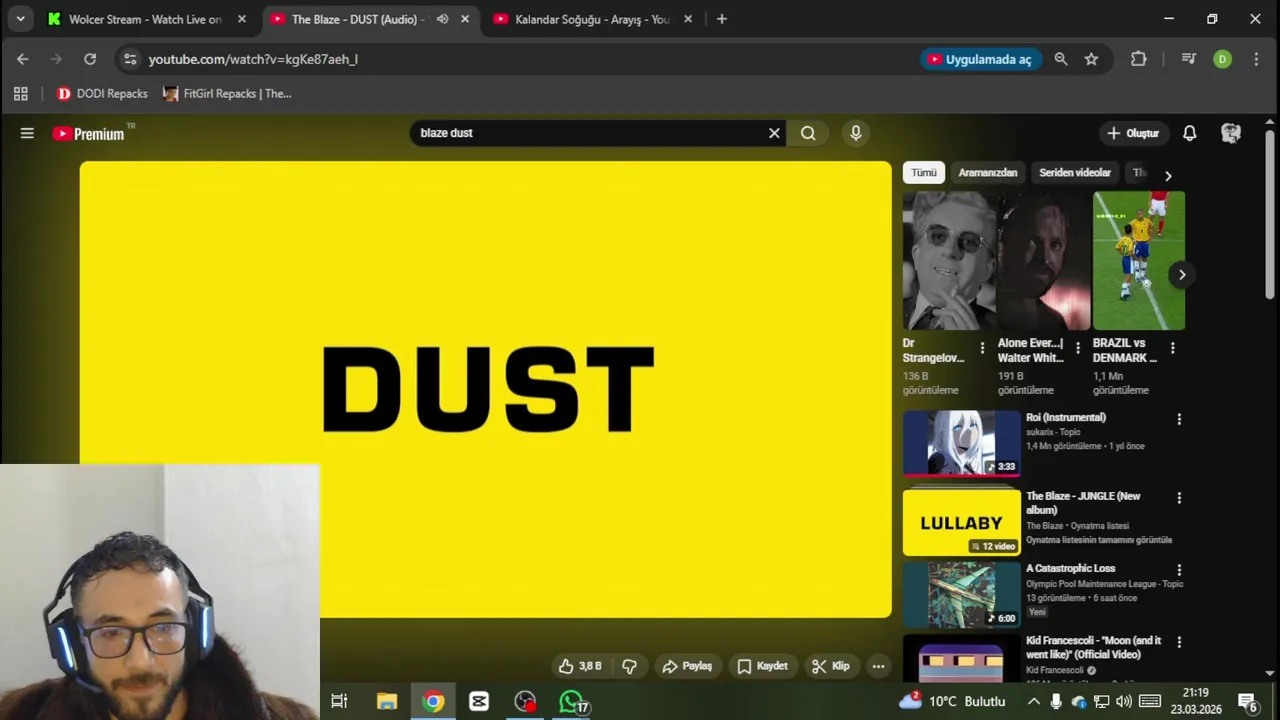View site information icon in address bar
The height and width of the screenshot is (720, 1280).
tap(130, 59)
